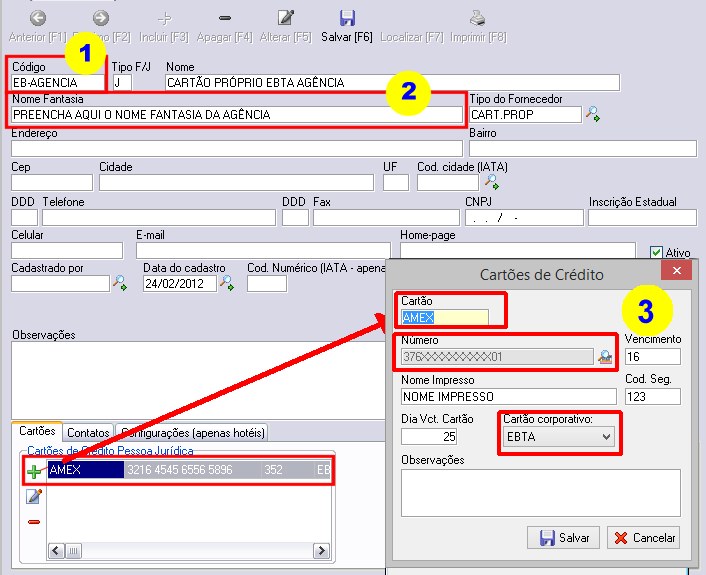Viewport: 706px width, 575px height.
Task: Open the Cartão corporativo dropdown
Action: pyautogui.click(x=560, y=437)
